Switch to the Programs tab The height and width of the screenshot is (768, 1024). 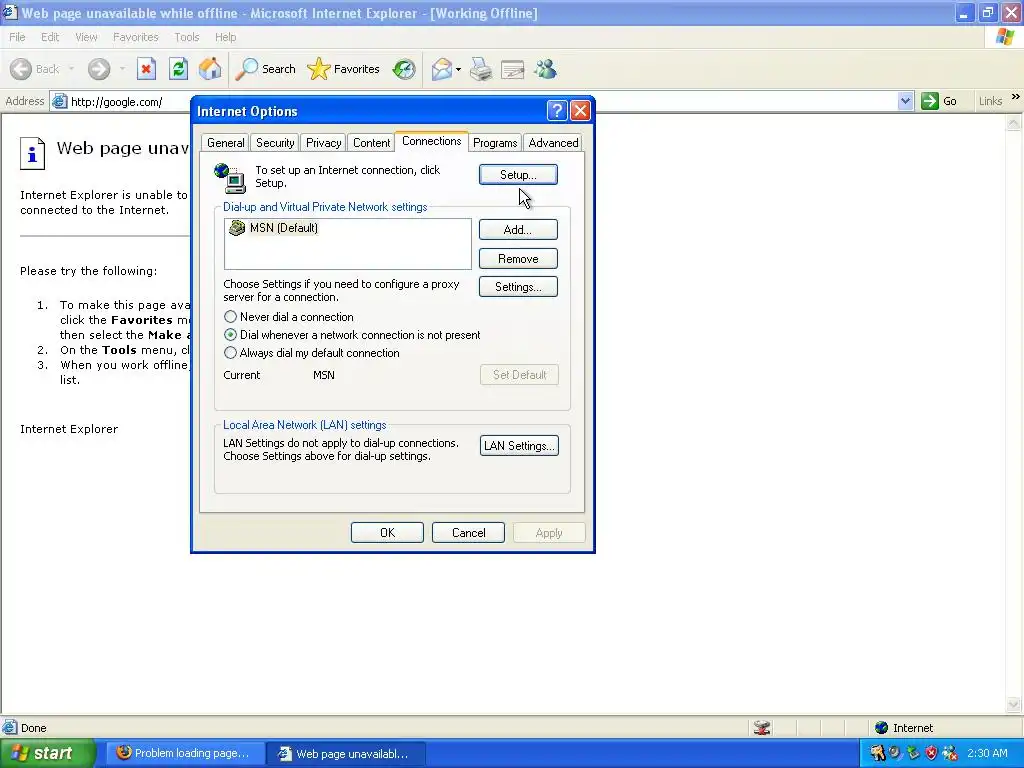click(495, 142)
